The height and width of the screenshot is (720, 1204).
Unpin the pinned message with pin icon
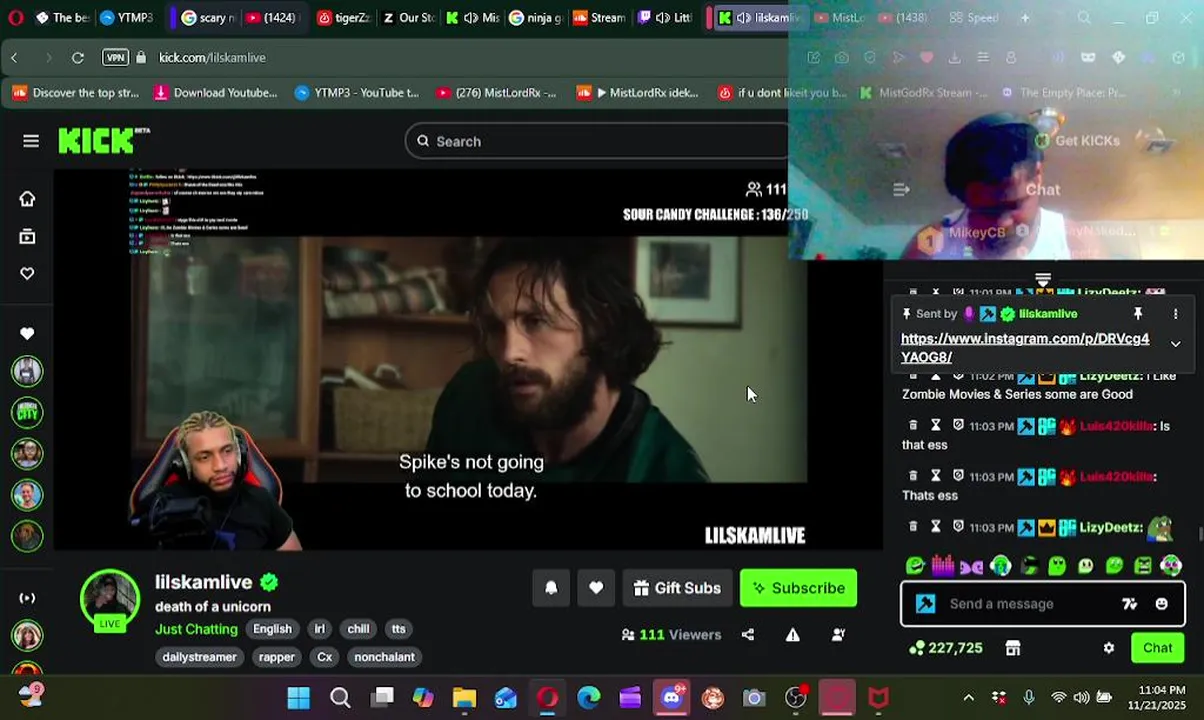(x=1138, y=314)
